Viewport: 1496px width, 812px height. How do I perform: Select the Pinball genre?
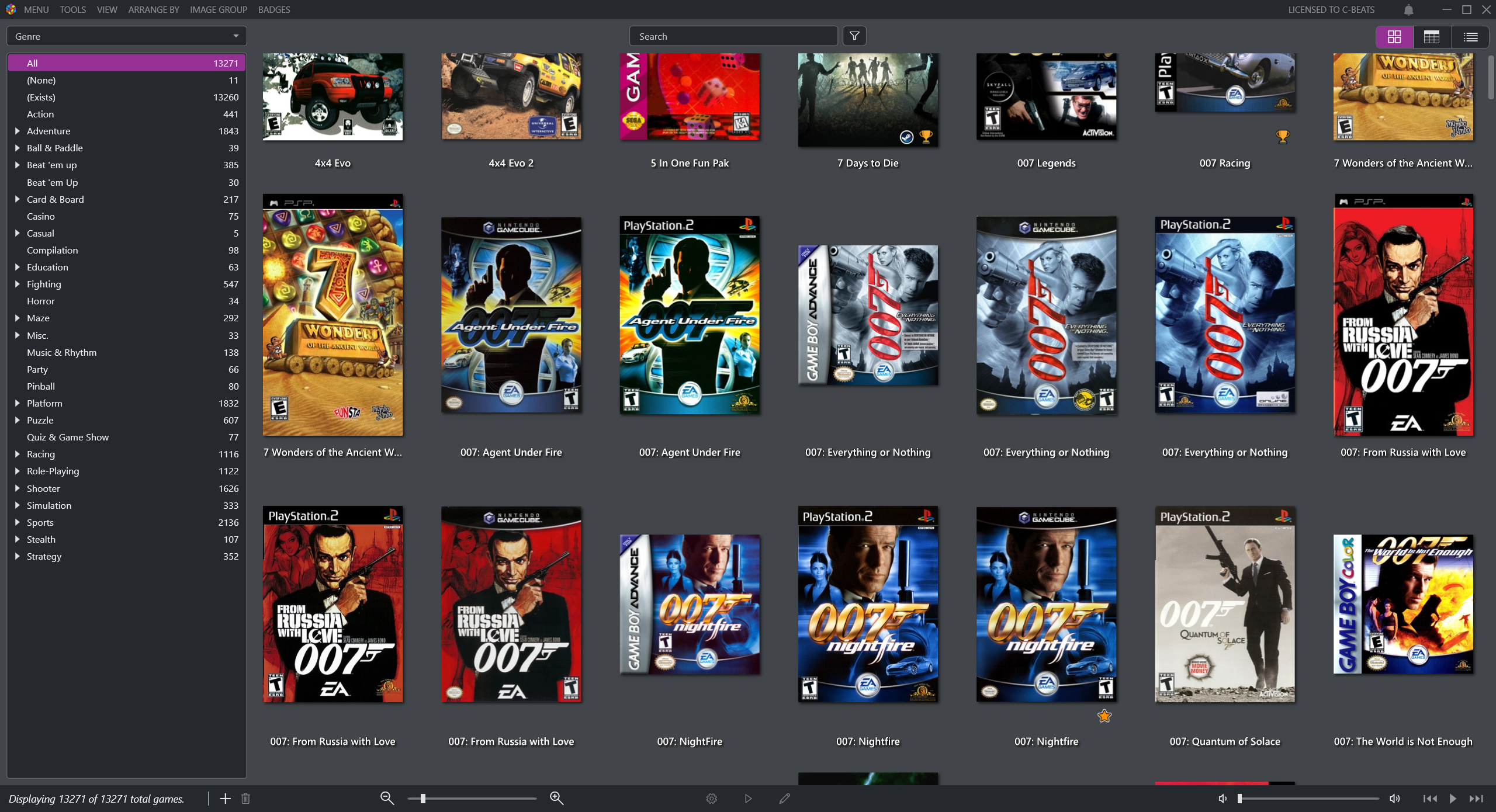[127, 386]
